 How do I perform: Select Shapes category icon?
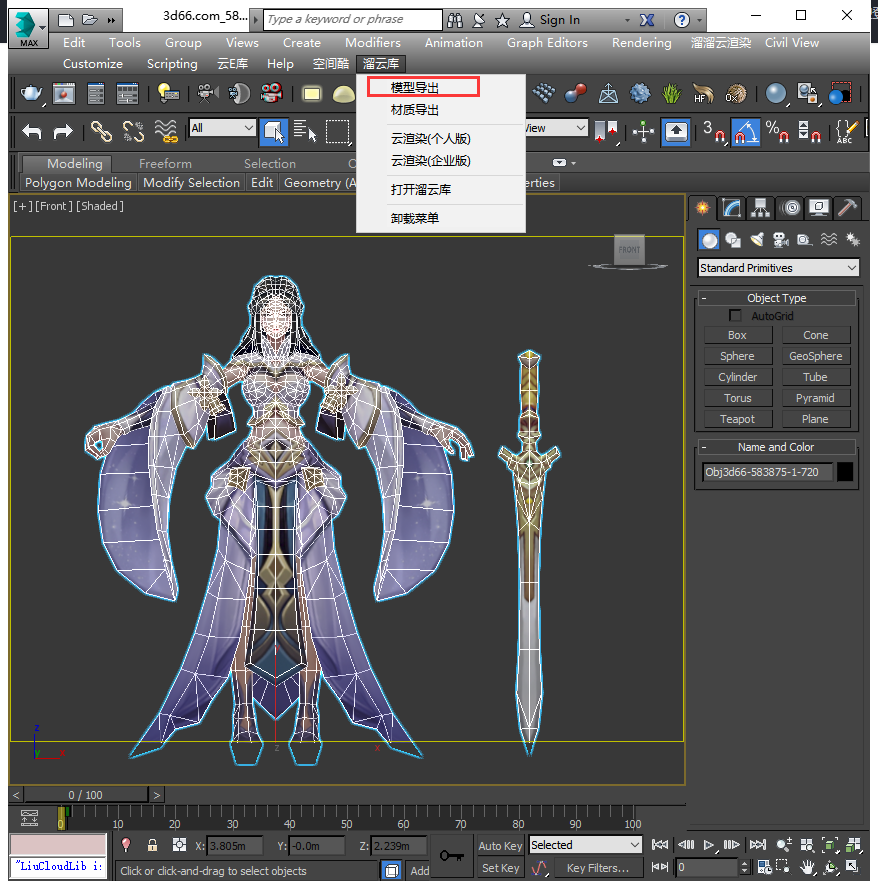[733, 240]
